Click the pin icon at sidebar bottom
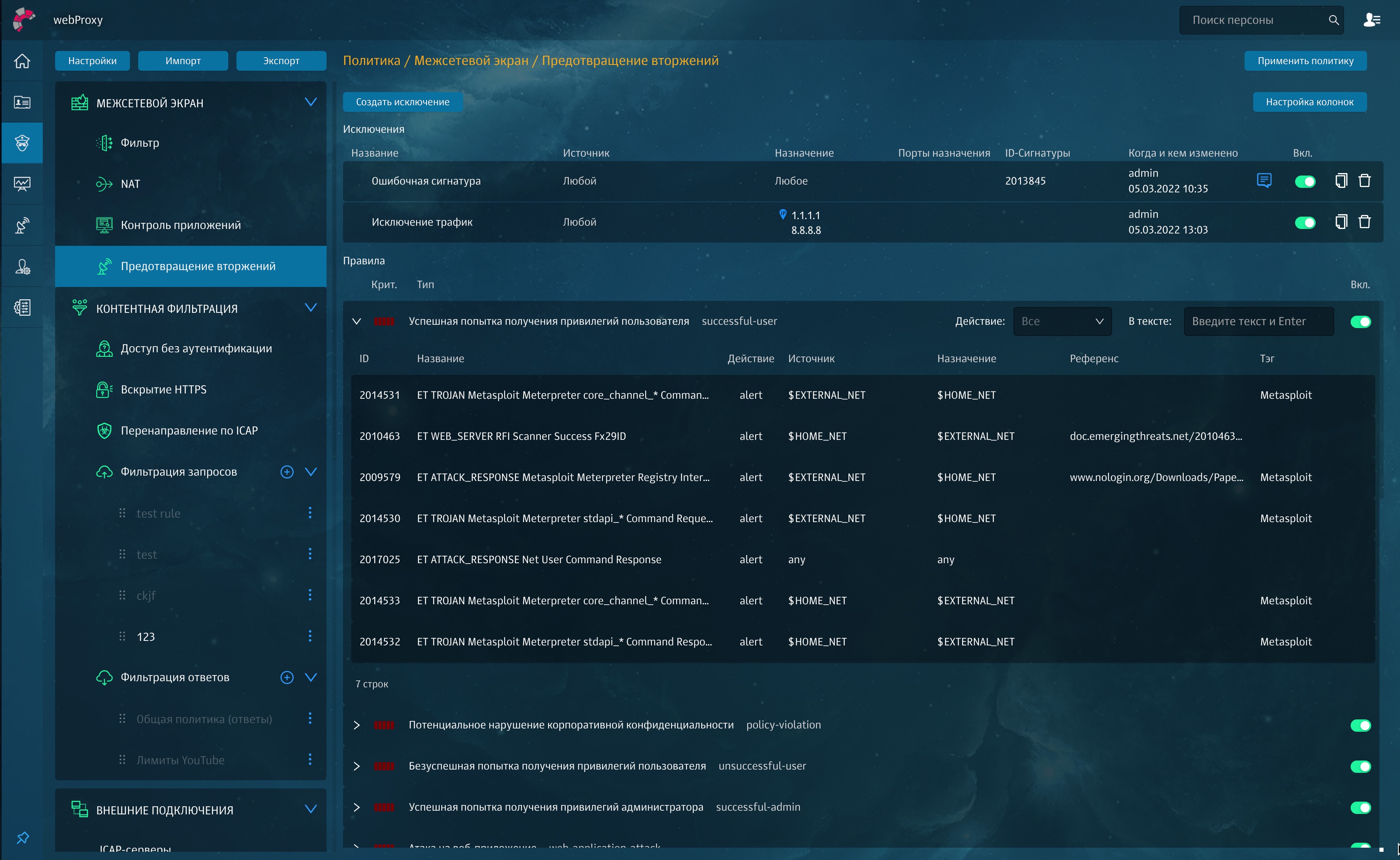The height and width of the screenshot is (860, 1400). (23, 838)
